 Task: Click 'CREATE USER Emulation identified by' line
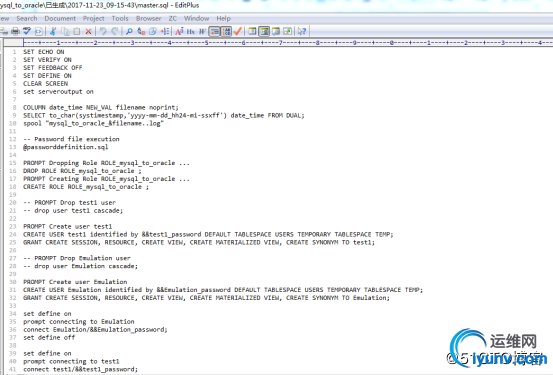point(223,290)
